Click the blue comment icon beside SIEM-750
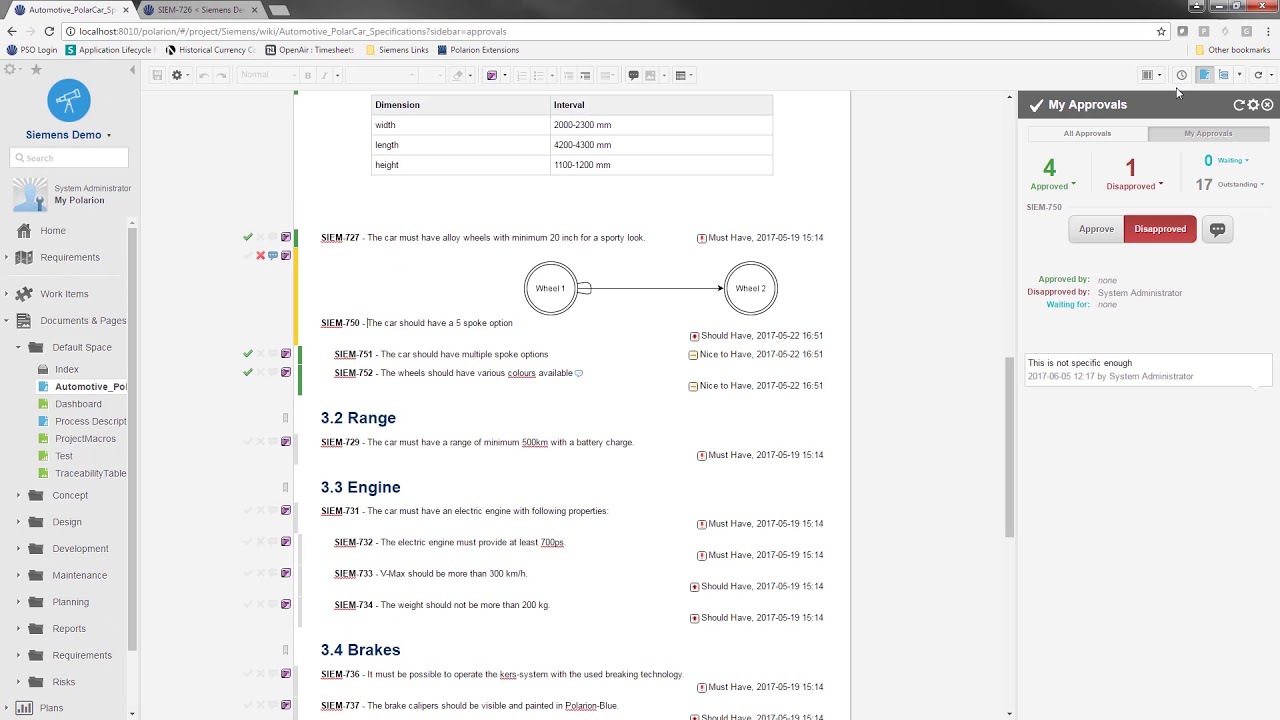 click(272, 256)
